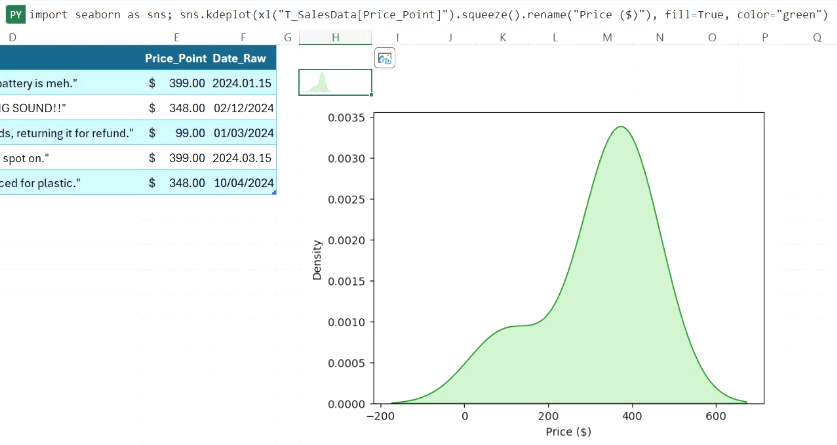Select column M header
The image size is (837, 445).
[607, 37]
